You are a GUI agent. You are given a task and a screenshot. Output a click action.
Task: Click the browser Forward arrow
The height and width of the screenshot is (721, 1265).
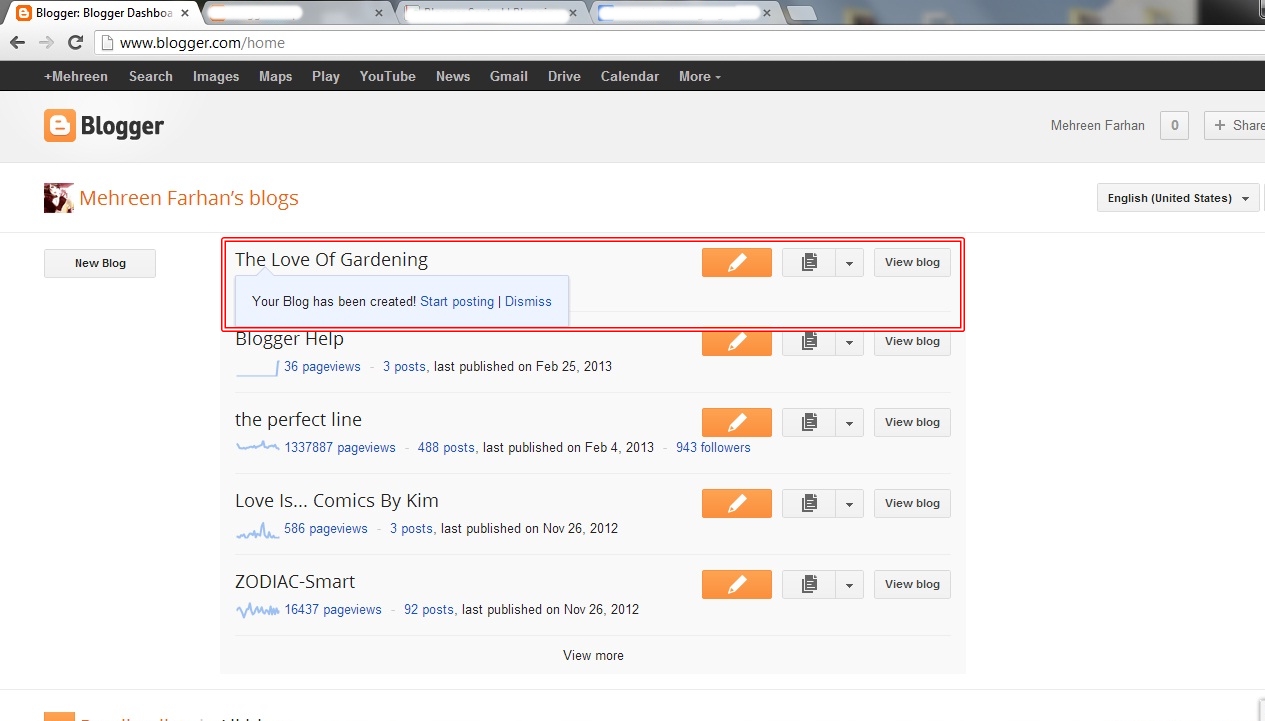coord(46,42)
